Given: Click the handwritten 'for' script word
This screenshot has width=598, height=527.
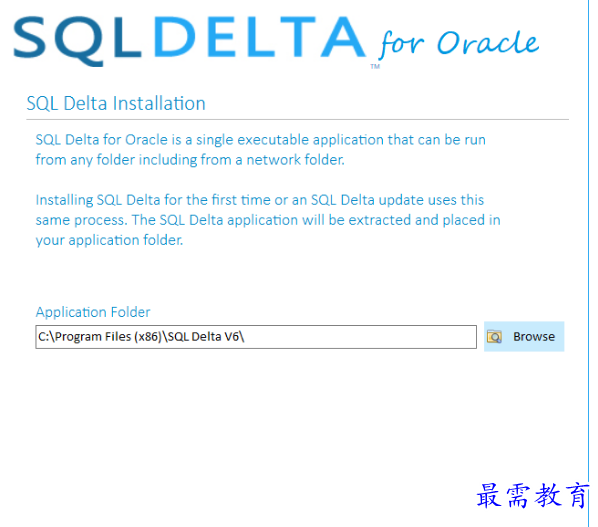Looking at the screenshot, I should (401, 44).
